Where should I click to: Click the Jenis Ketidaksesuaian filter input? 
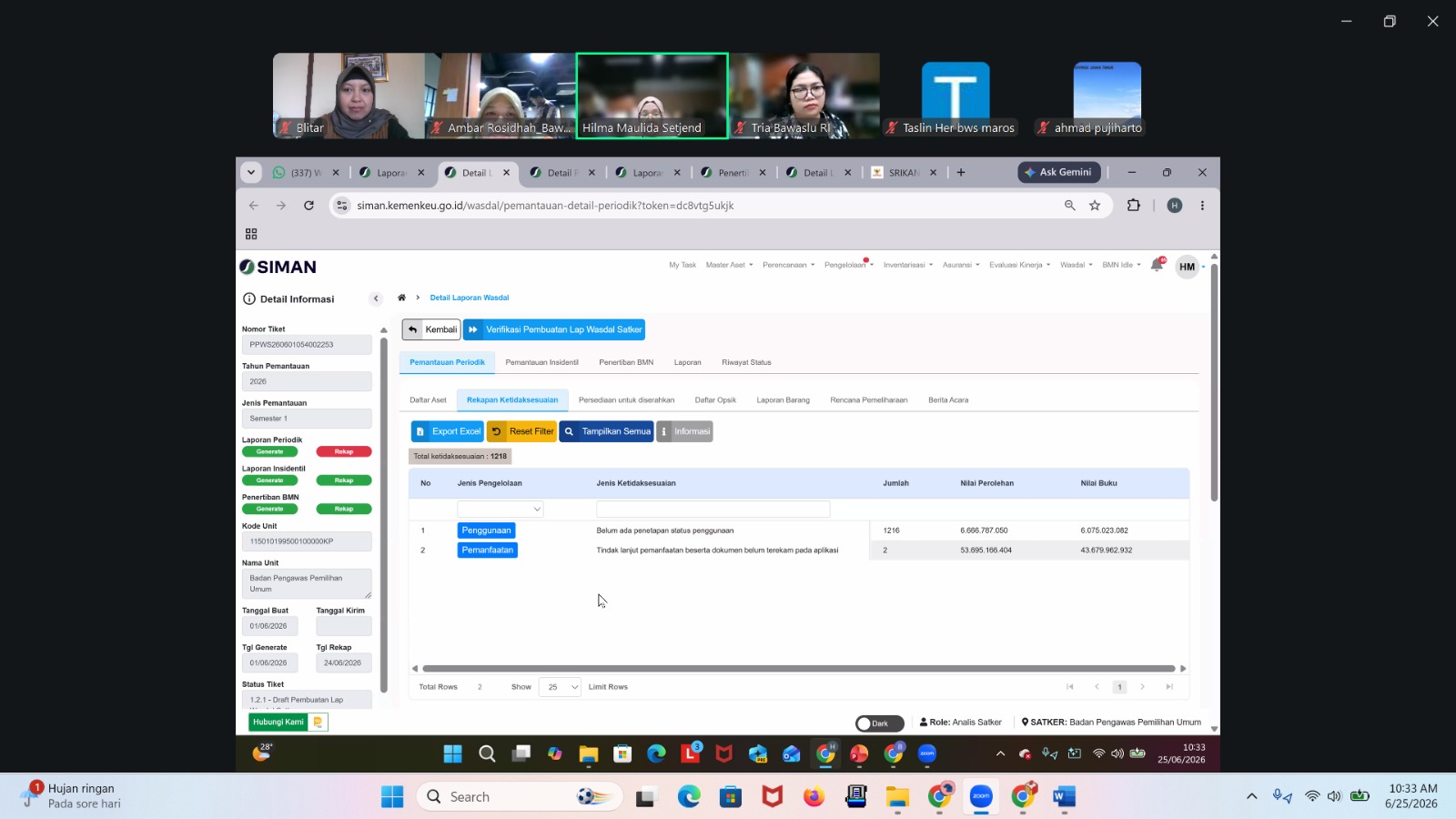click(713, 510)
